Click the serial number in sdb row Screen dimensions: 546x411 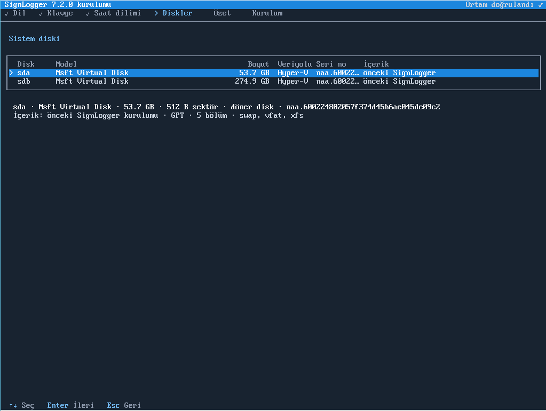[337, 82]
